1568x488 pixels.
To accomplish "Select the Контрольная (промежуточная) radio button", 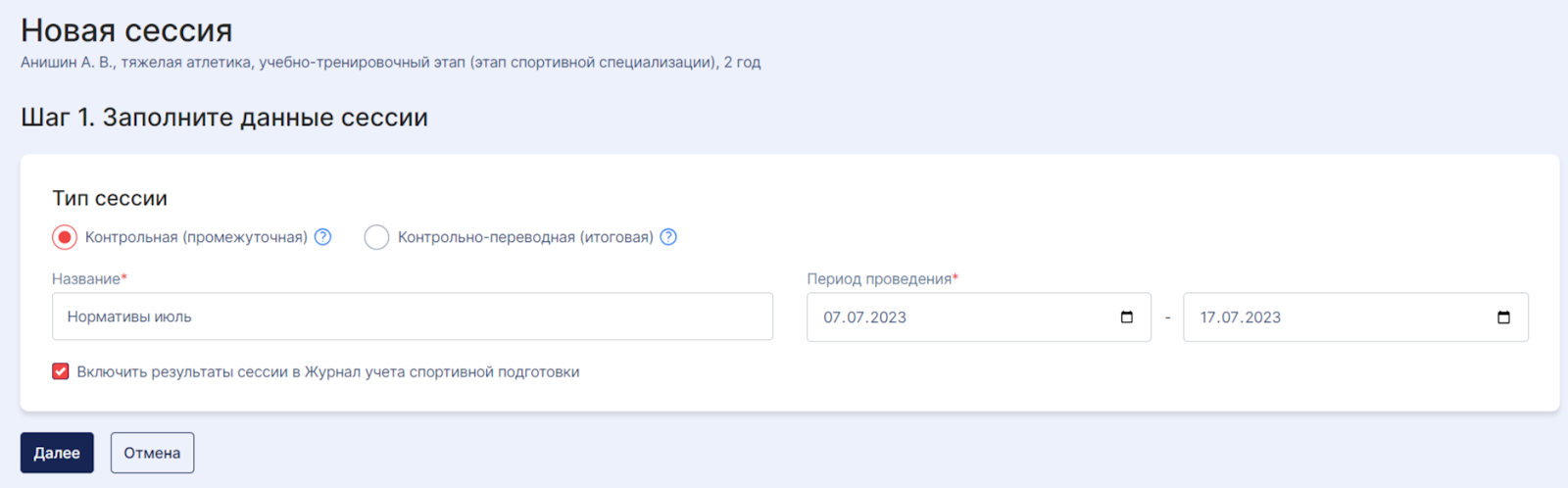I will [65, 237].
